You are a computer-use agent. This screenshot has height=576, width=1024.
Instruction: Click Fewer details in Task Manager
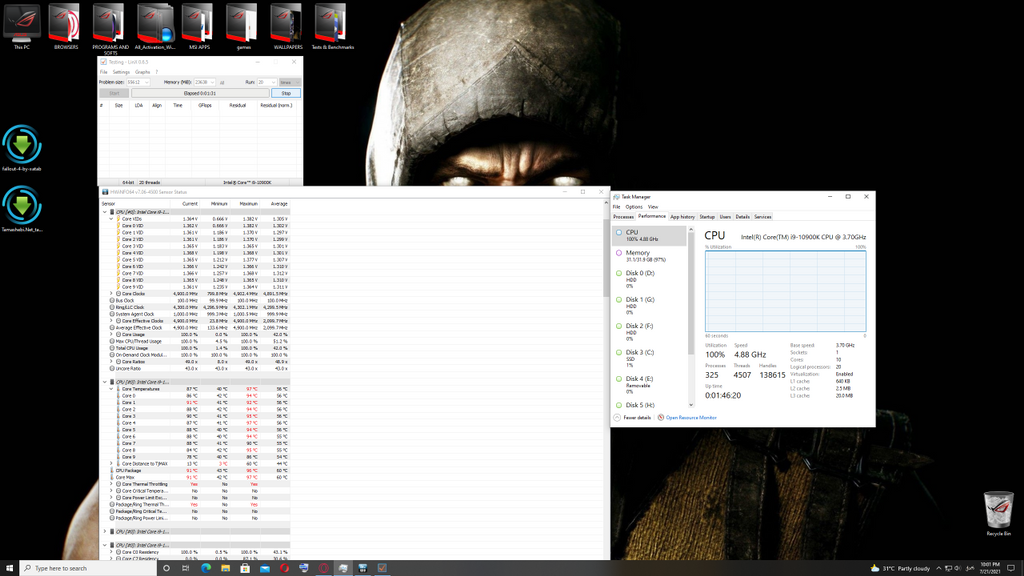(636, 417)
